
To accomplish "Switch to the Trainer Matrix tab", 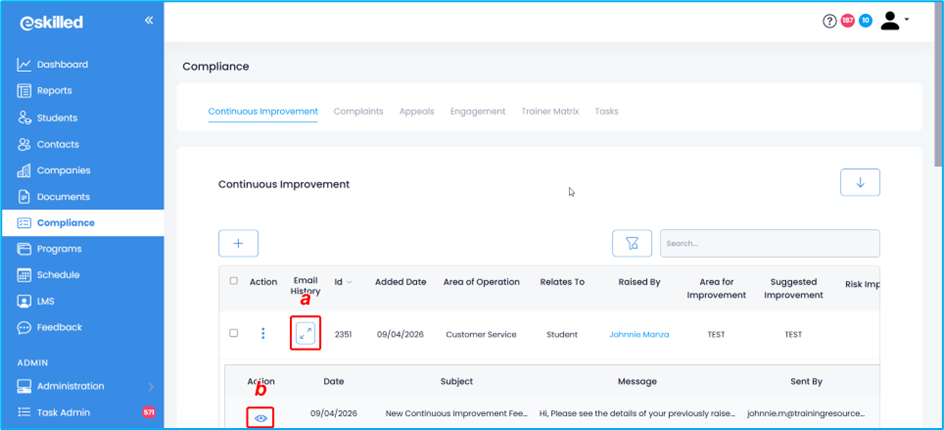I will coord(550,111).
